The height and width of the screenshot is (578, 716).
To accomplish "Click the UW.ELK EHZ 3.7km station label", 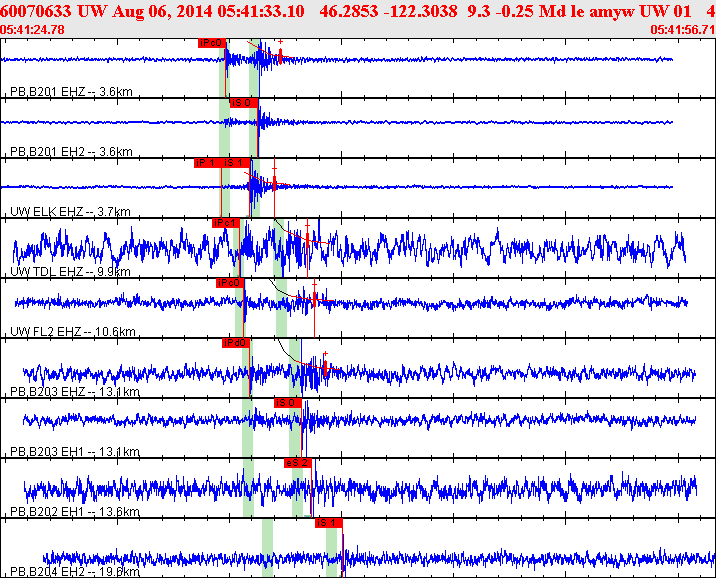I will (x=69, y=212).
